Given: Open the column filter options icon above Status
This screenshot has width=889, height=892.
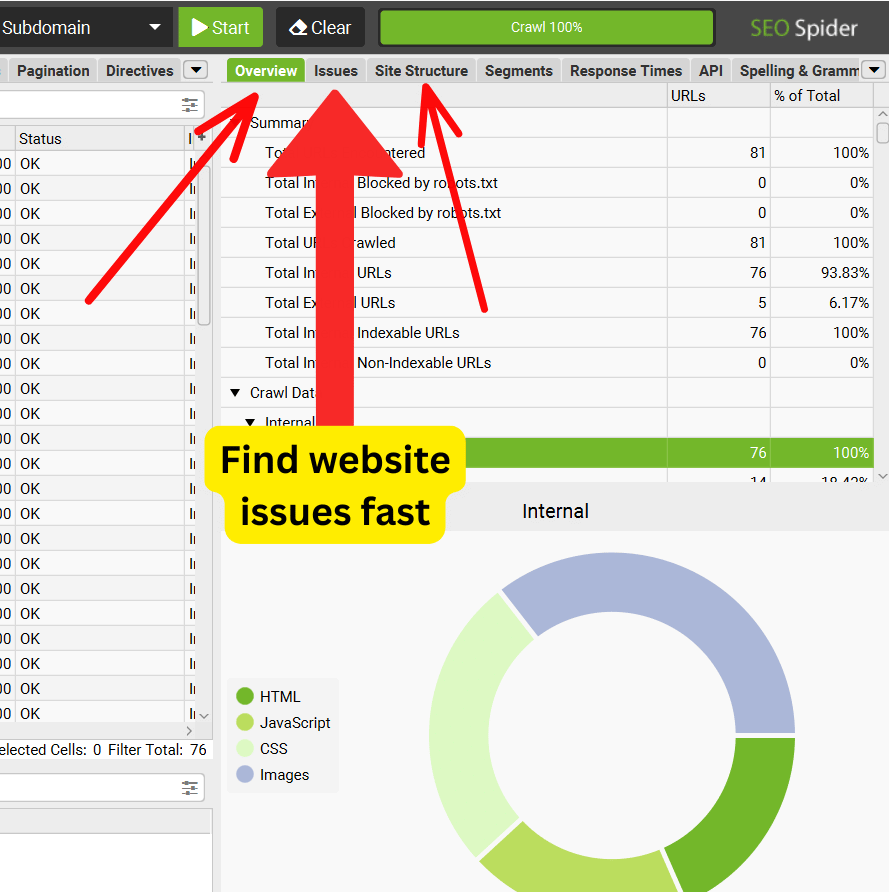Looking at the screenshot, I should click(189, 104).
